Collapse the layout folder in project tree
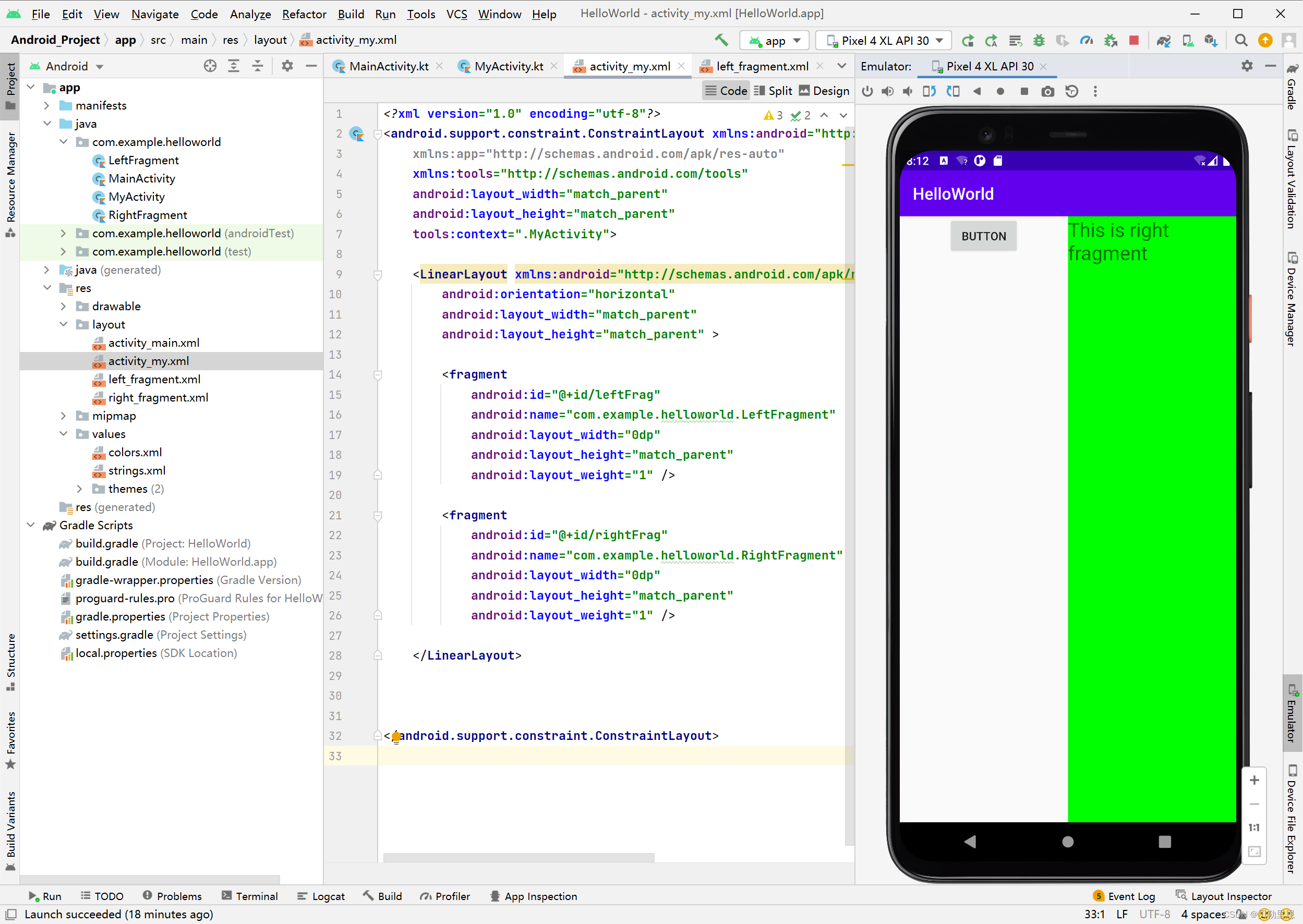 (63, 324)
